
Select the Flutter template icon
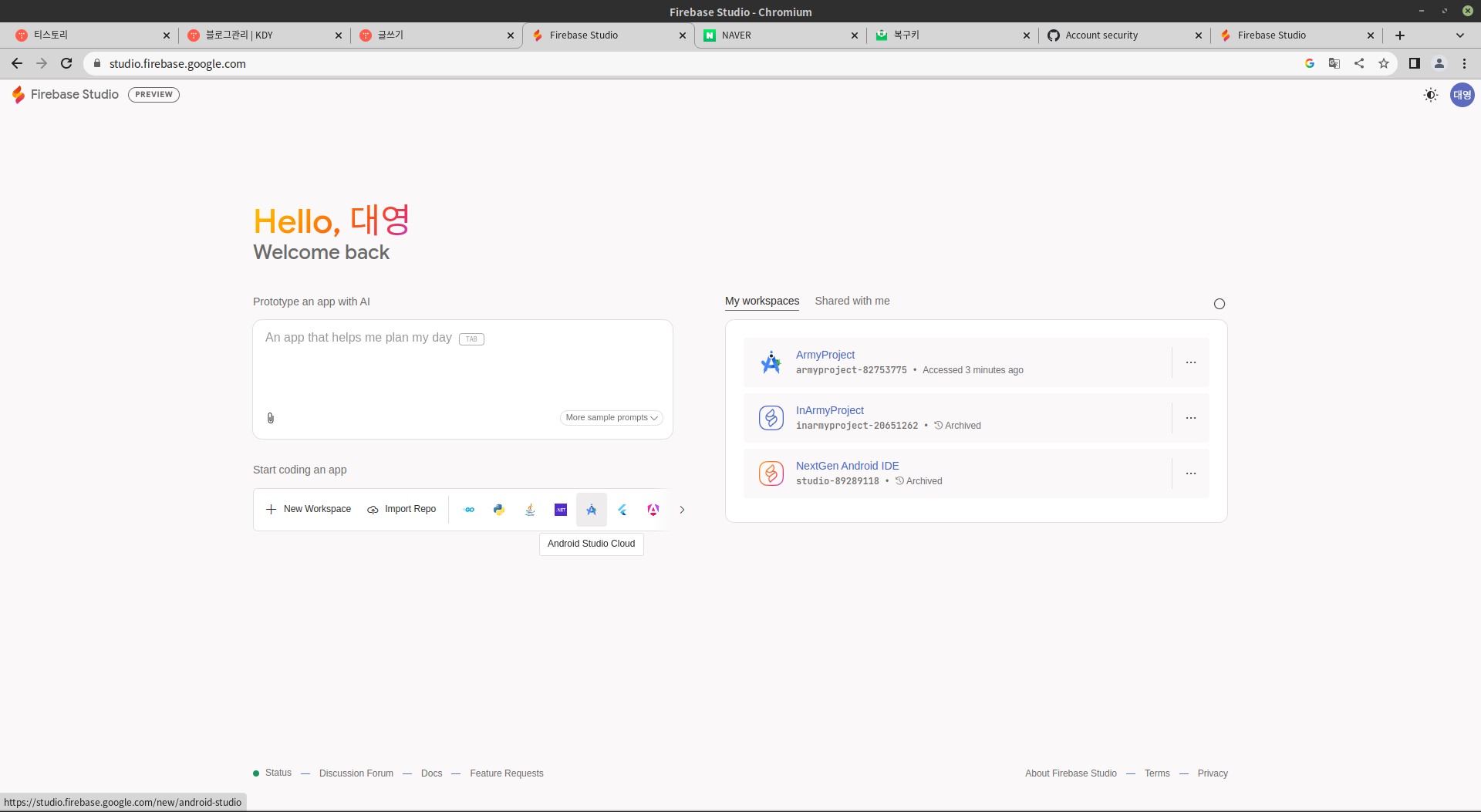point(622,510)
